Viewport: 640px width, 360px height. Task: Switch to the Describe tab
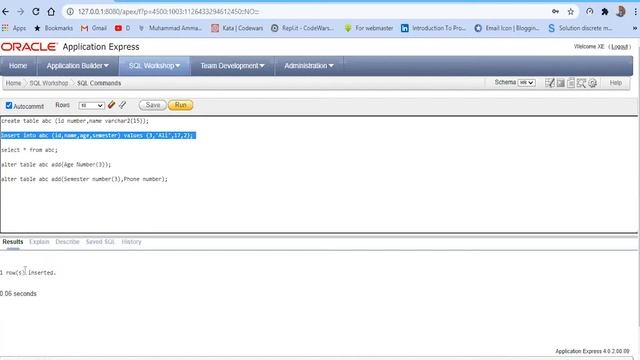tap(67, 242)
